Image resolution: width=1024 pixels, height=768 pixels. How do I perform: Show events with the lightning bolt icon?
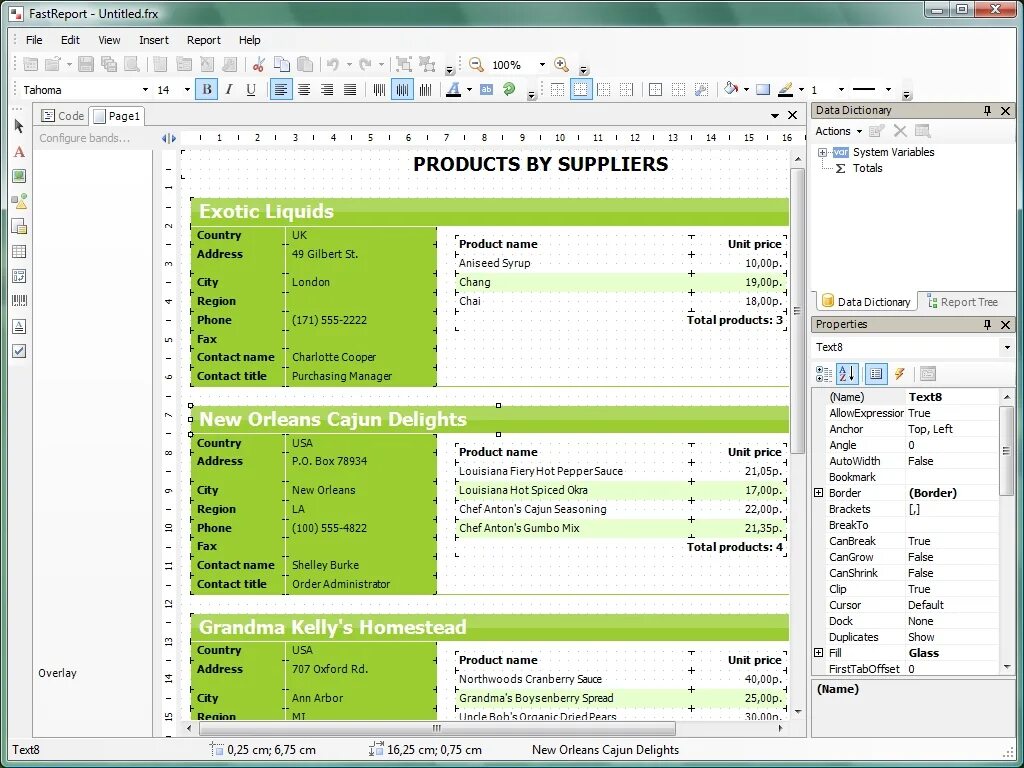pos(899,374)
